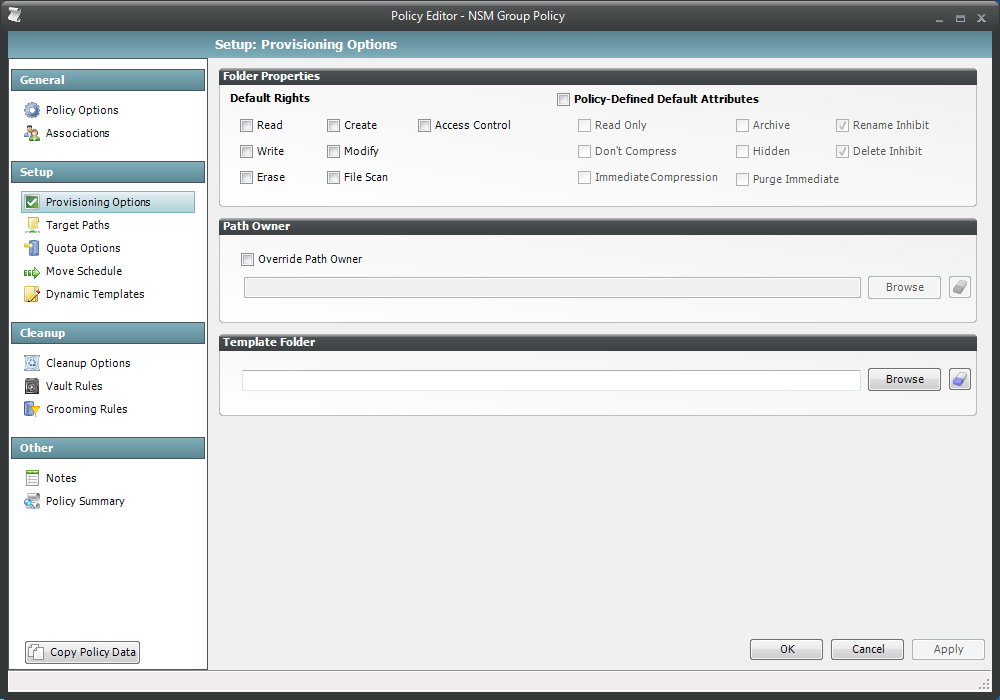Click the Notes list icon
Viewport: 1000px width, 700px height.
pyautogui.click(x=32, y=478)
